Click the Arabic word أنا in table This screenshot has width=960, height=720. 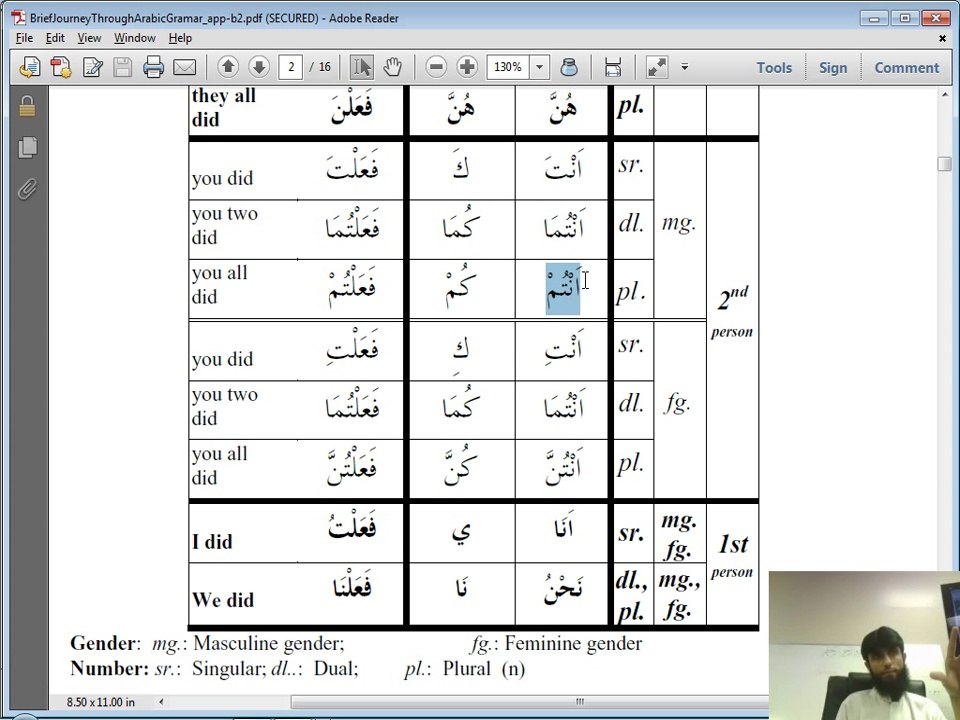tap(563, 528)
